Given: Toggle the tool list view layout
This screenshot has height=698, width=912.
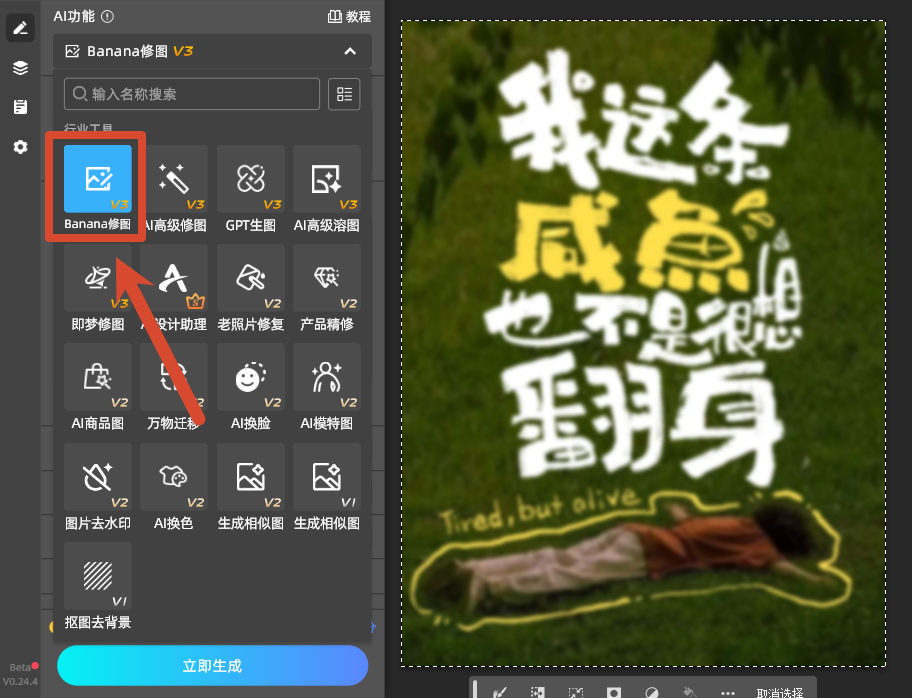Looking at the screenshot, I should pos(344,94).
